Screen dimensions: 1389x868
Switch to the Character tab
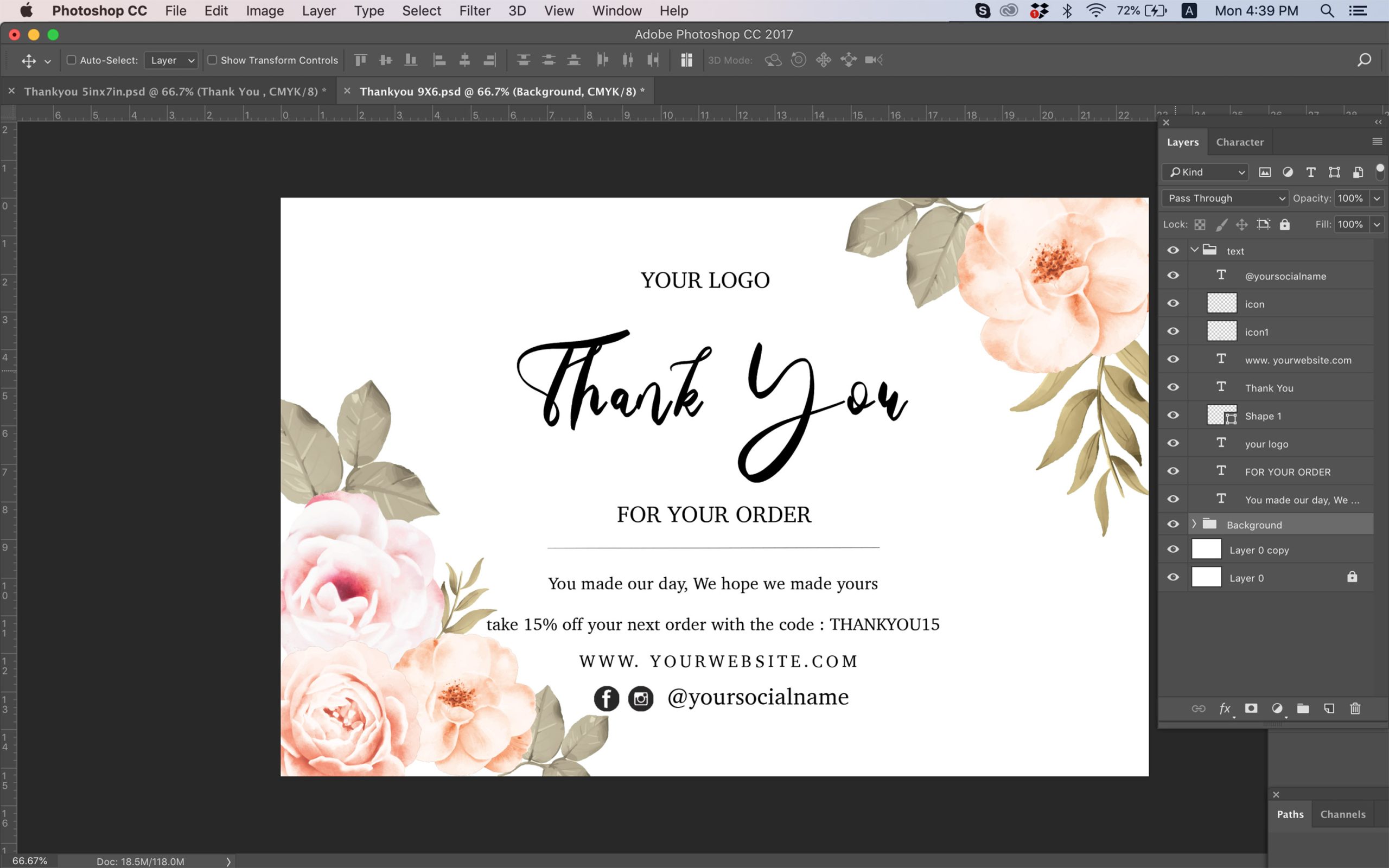(x=1240, y=142)
